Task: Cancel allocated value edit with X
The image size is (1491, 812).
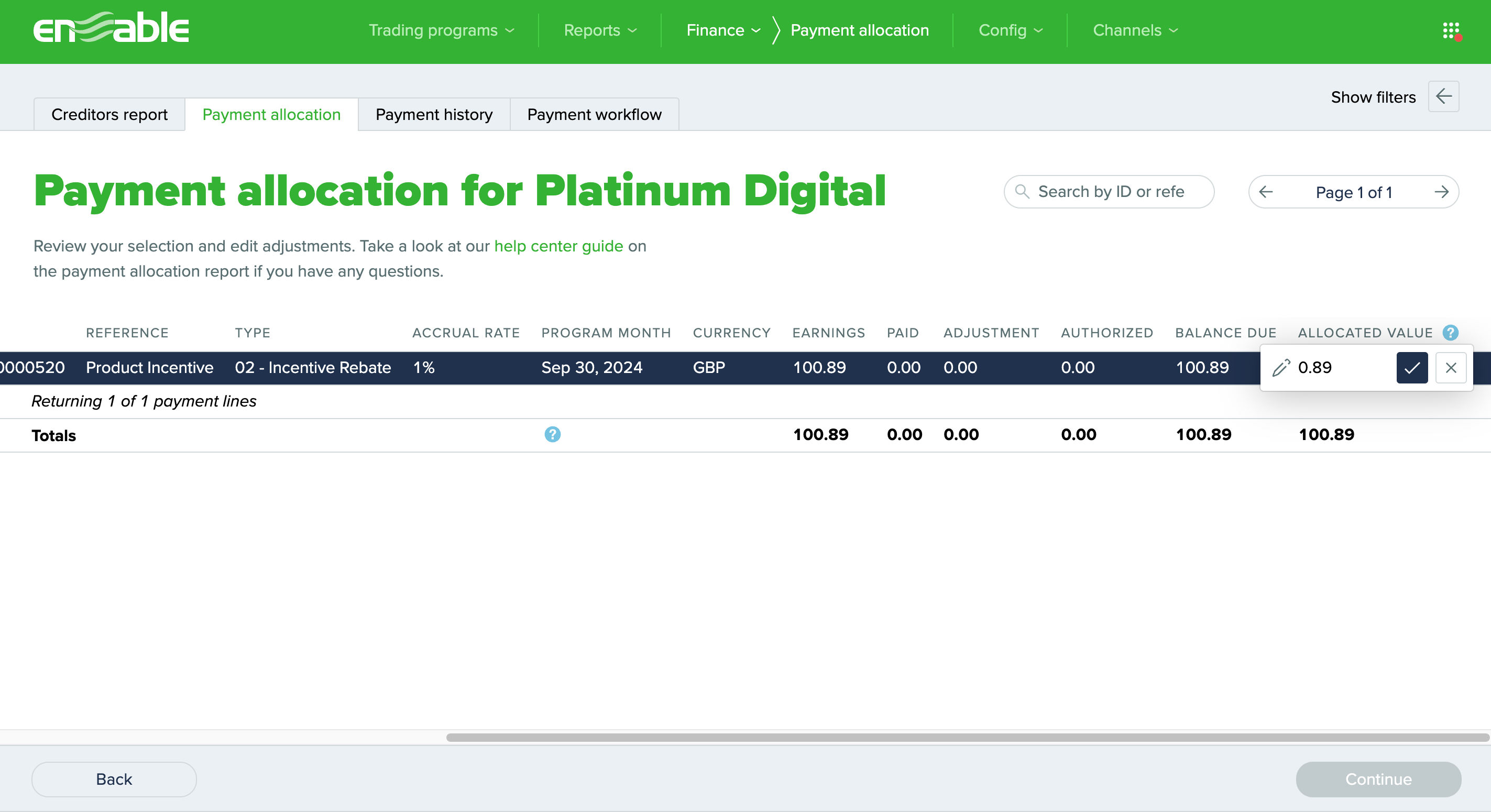Action: point(1451,368)
